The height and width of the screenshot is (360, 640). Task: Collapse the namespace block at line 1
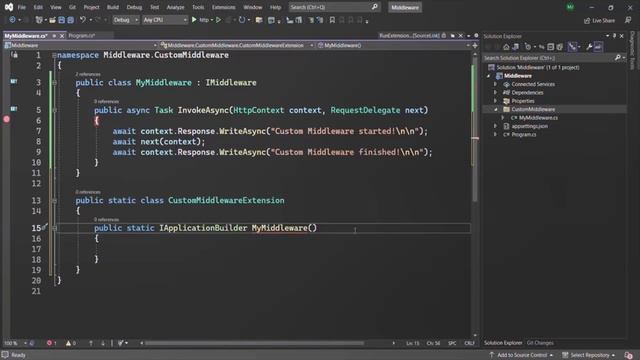pos(54,55)
